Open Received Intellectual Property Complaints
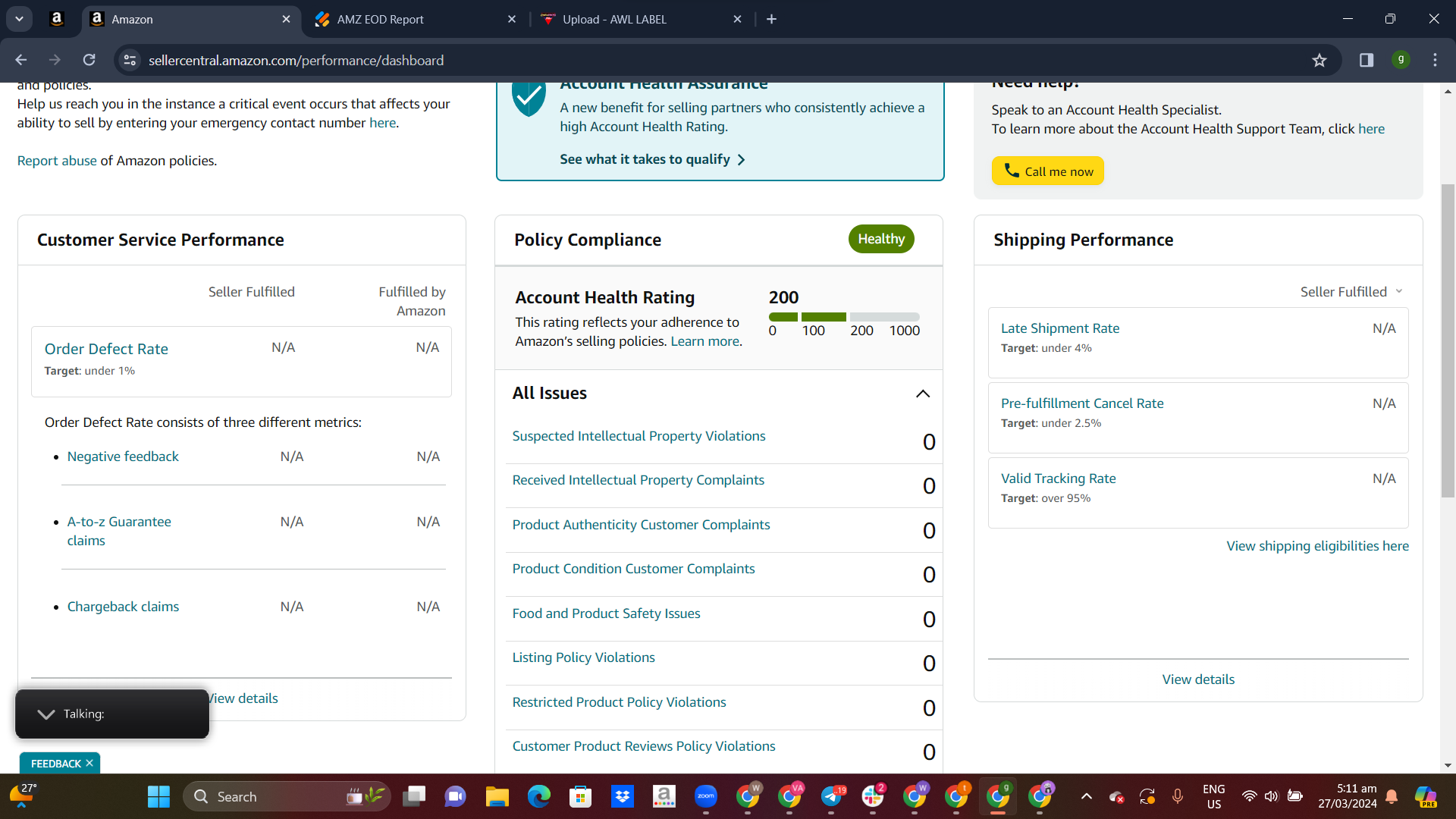The image size is (1456, 819). pyautogui.click(x=638, y=480)
